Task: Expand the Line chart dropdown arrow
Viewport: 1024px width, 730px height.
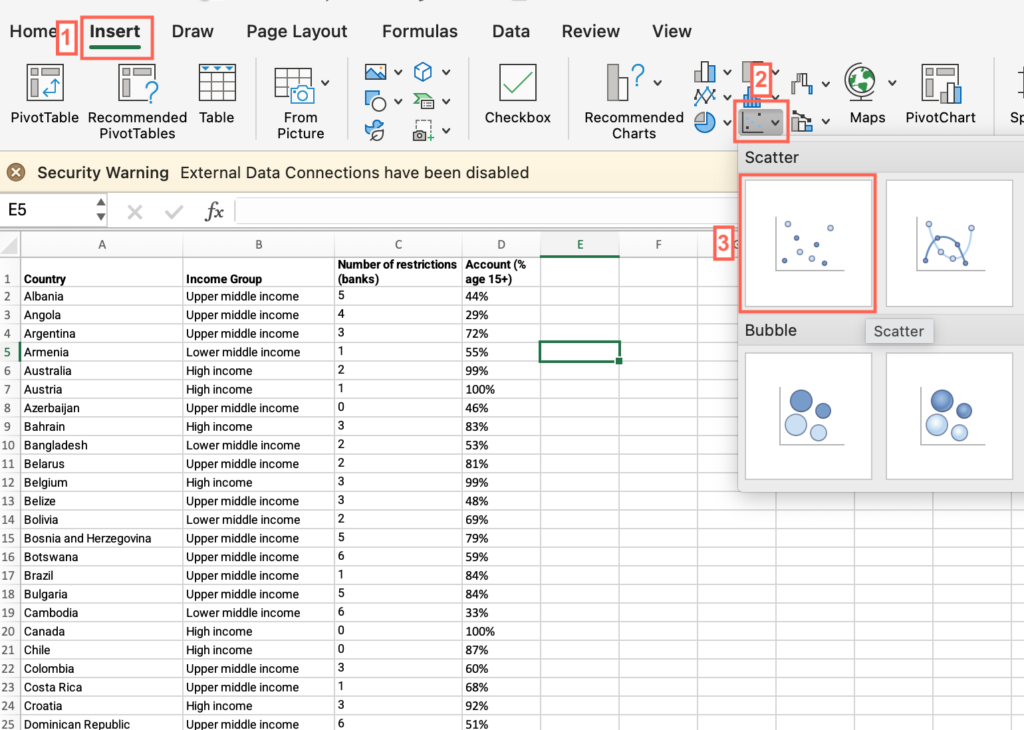Action: [x=727, y=97]
